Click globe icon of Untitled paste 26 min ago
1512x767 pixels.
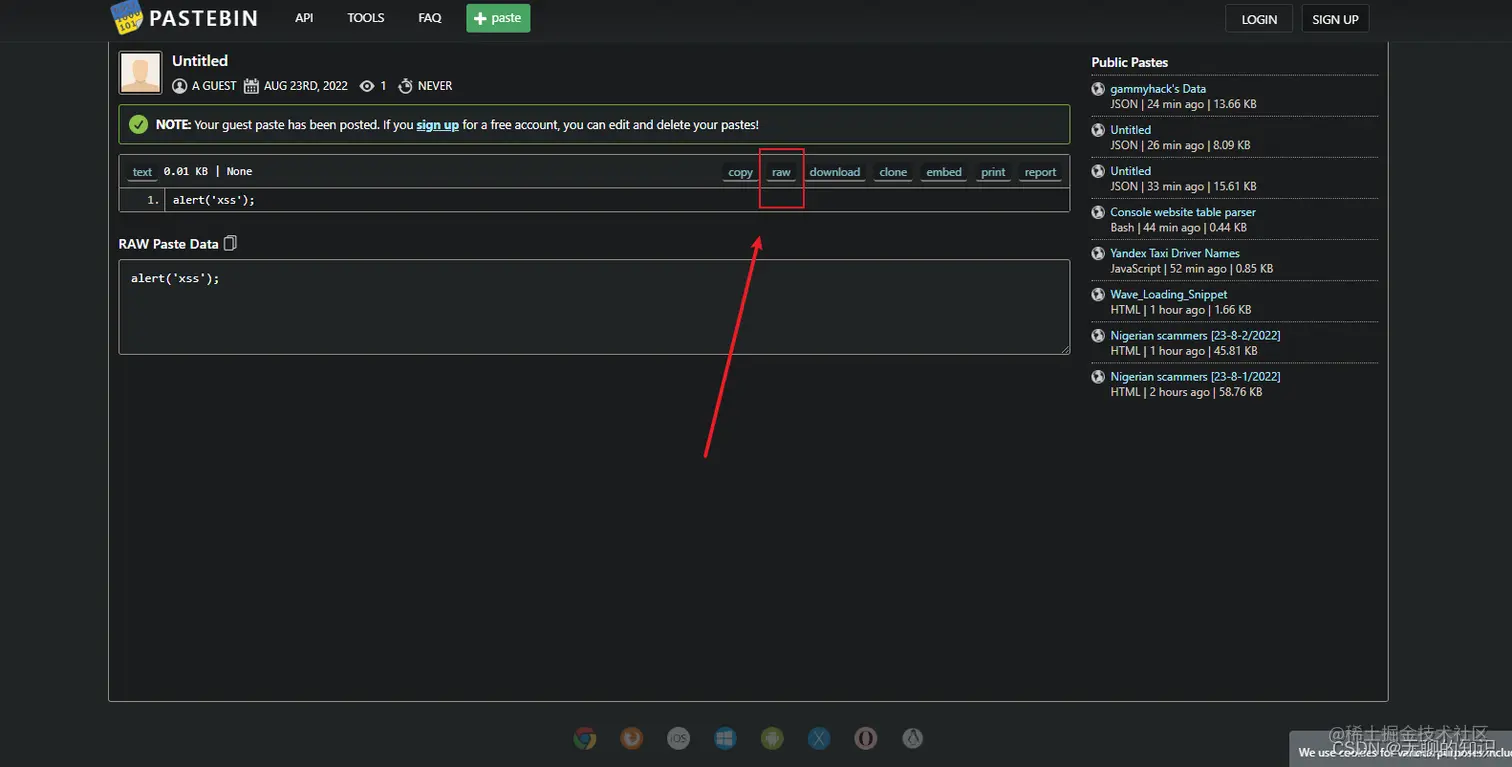1099,130
